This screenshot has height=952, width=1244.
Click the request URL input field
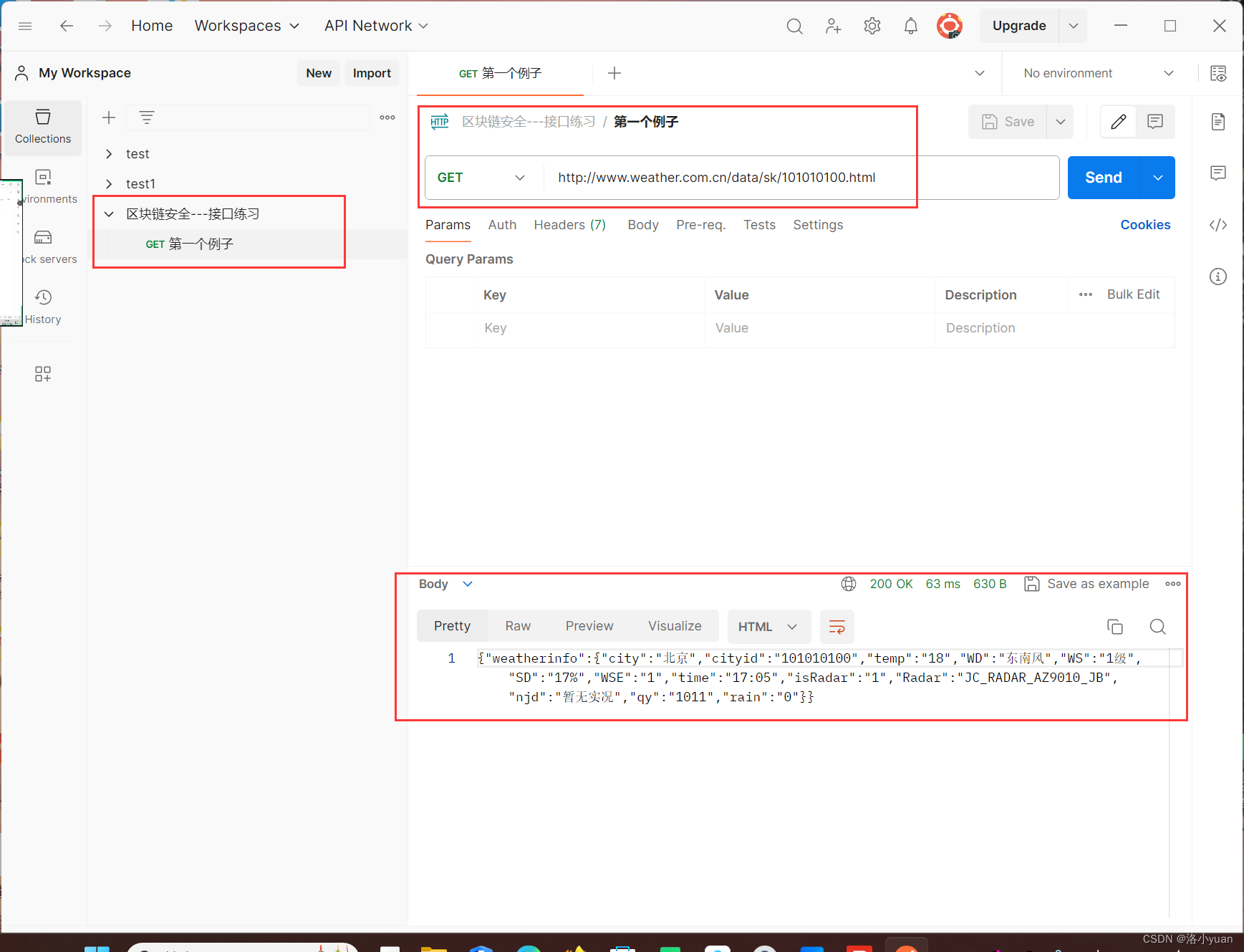(801, 178)
